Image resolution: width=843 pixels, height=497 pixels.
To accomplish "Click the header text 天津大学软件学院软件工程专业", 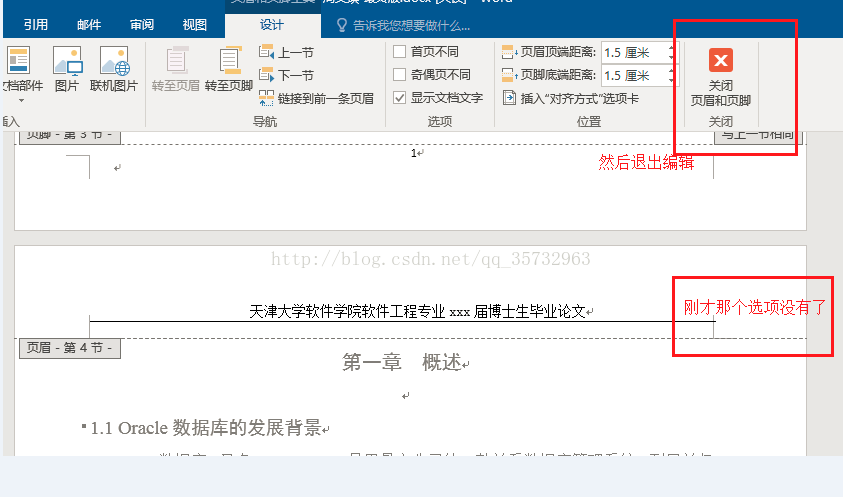I will (348, 311).
